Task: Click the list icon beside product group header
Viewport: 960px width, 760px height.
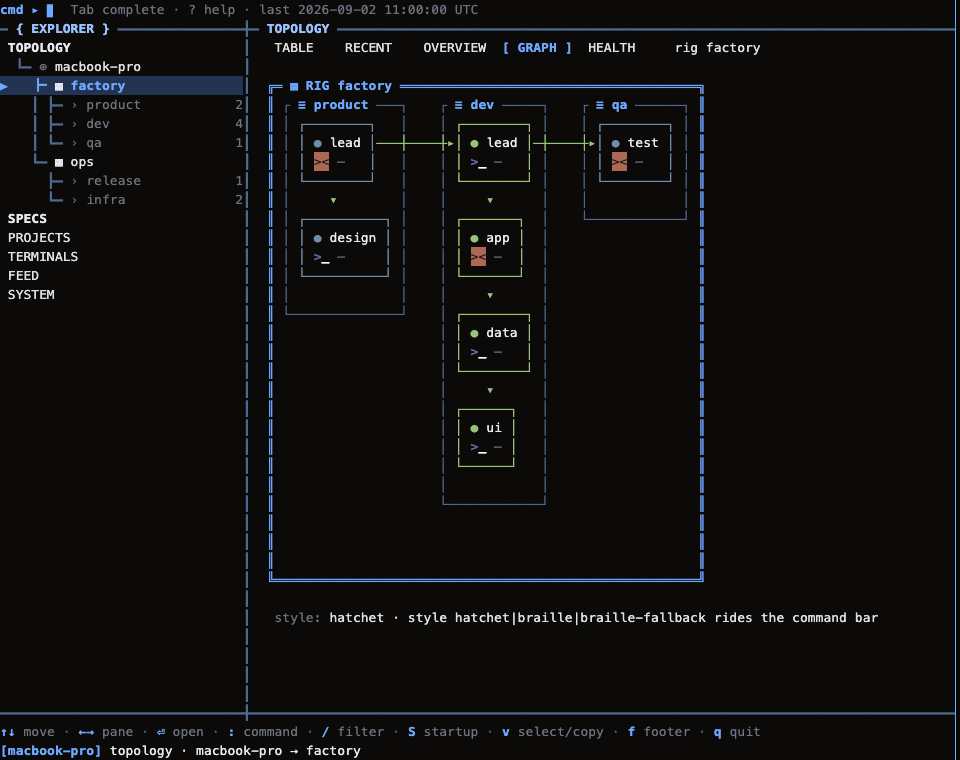Action: (x=302, y=105)
